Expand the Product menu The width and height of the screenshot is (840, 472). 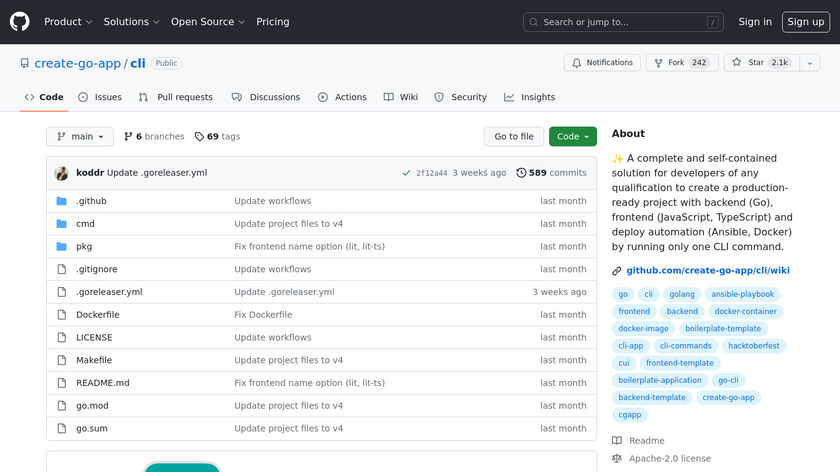click(x=68, y=22)
